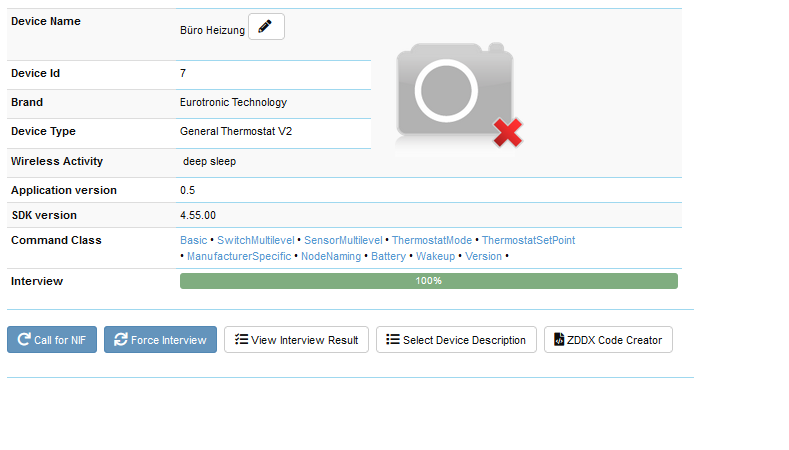Open the SwitchMultilevel command class link

coord(255,240)
